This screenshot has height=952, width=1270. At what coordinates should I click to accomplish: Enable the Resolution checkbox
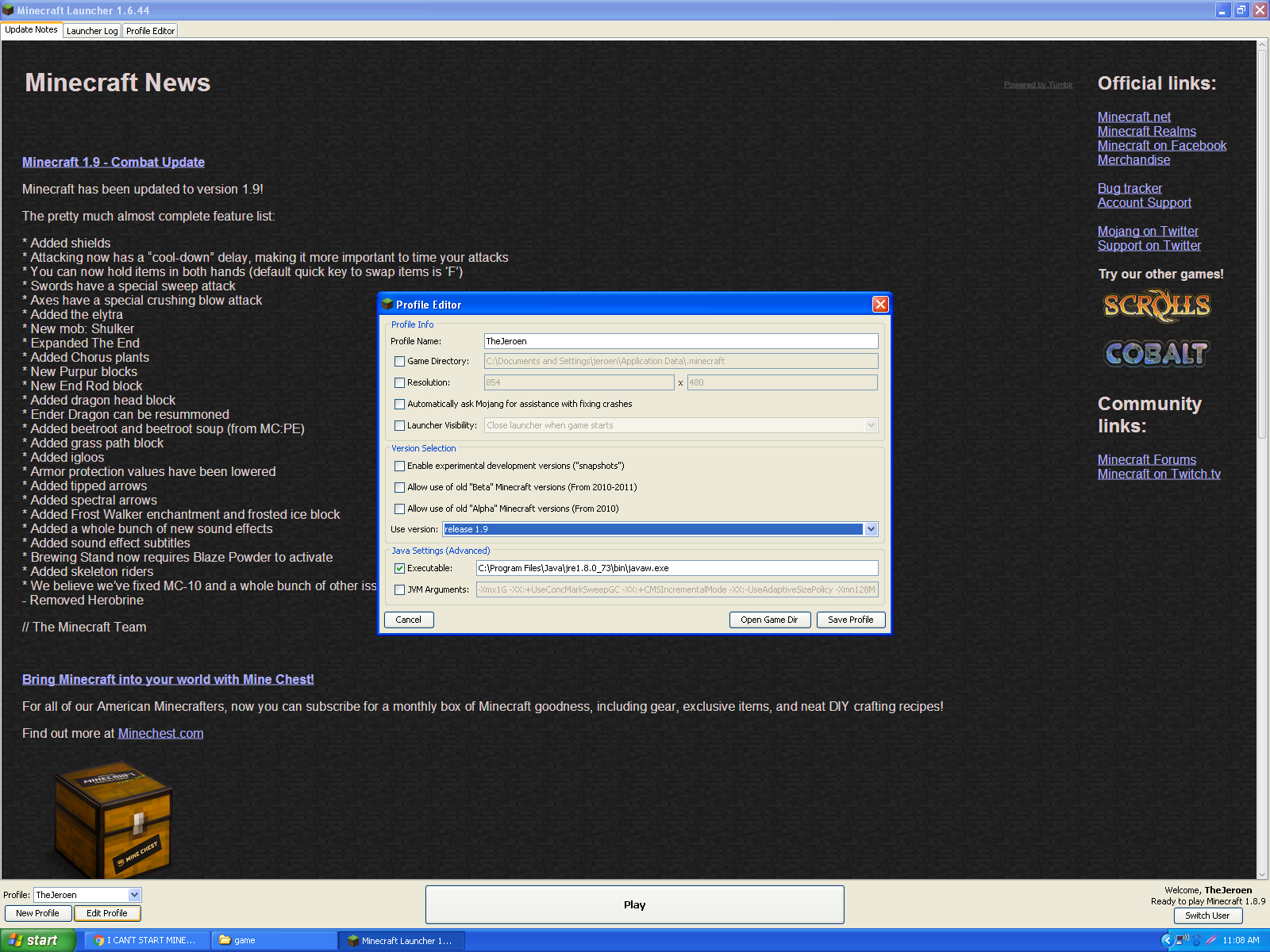pos(399,382)
